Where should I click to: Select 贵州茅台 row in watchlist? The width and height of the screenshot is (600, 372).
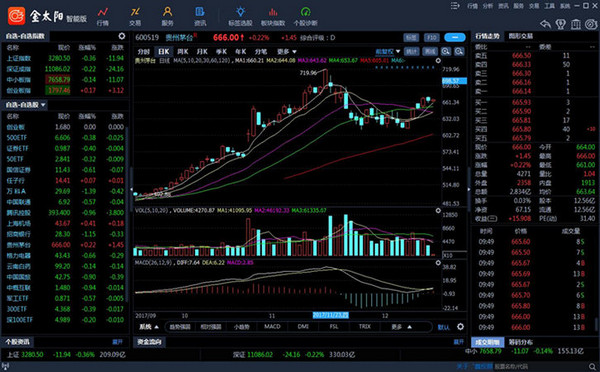[65, 245]
